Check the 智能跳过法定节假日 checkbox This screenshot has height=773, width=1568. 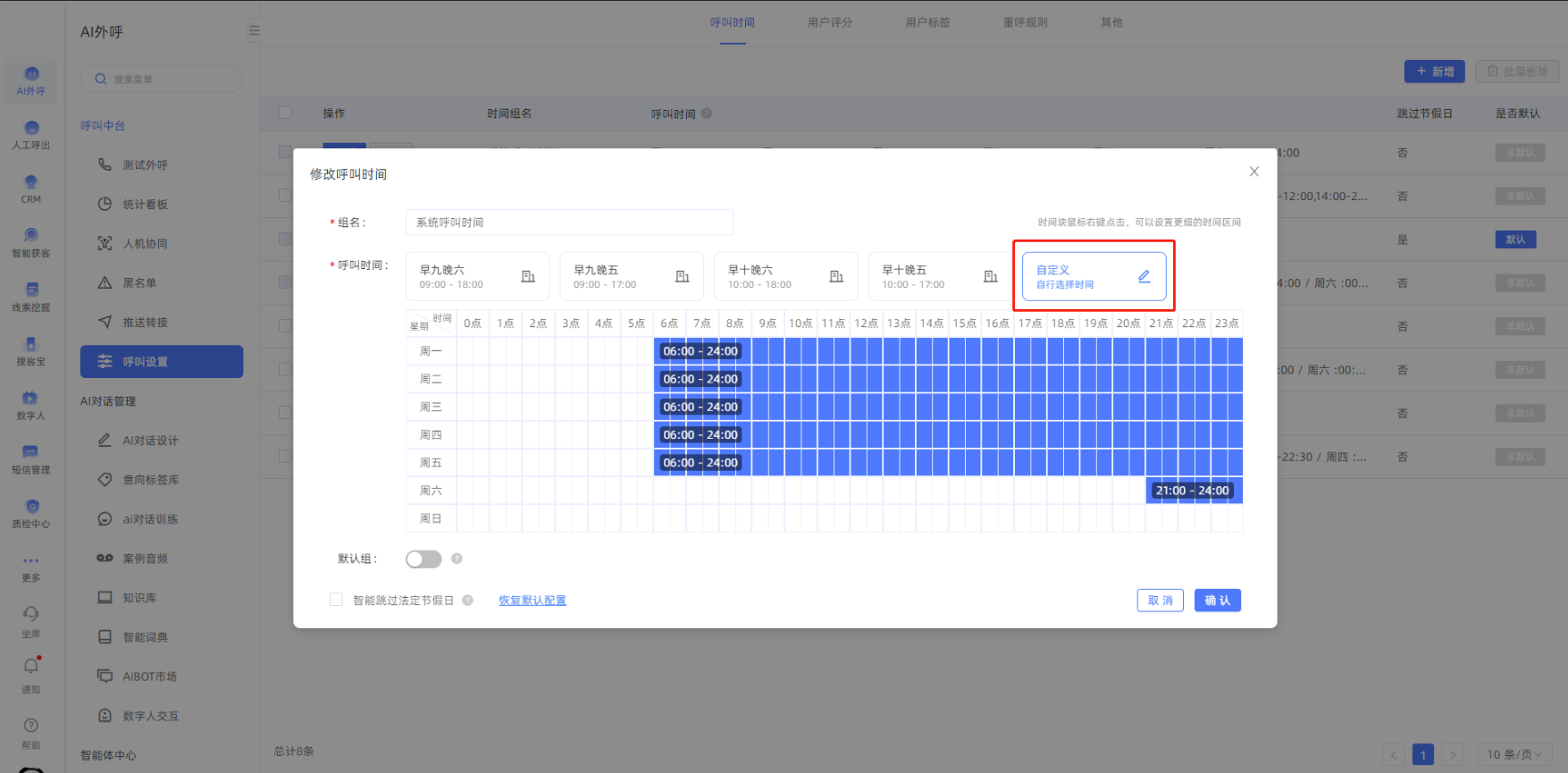pyautogui.click(x=336, y=601)
